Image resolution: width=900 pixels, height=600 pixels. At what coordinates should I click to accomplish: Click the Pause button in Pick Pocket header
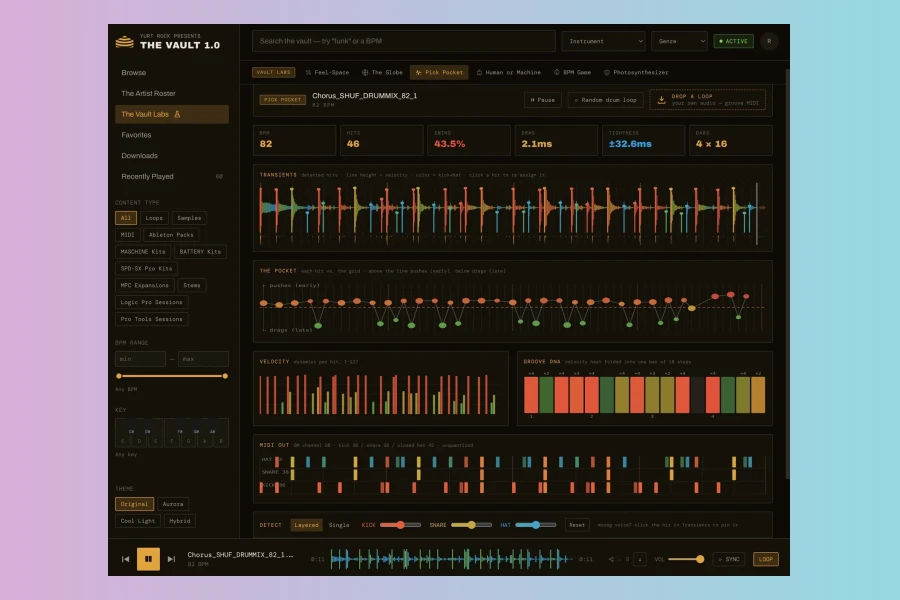coord(542,100)
